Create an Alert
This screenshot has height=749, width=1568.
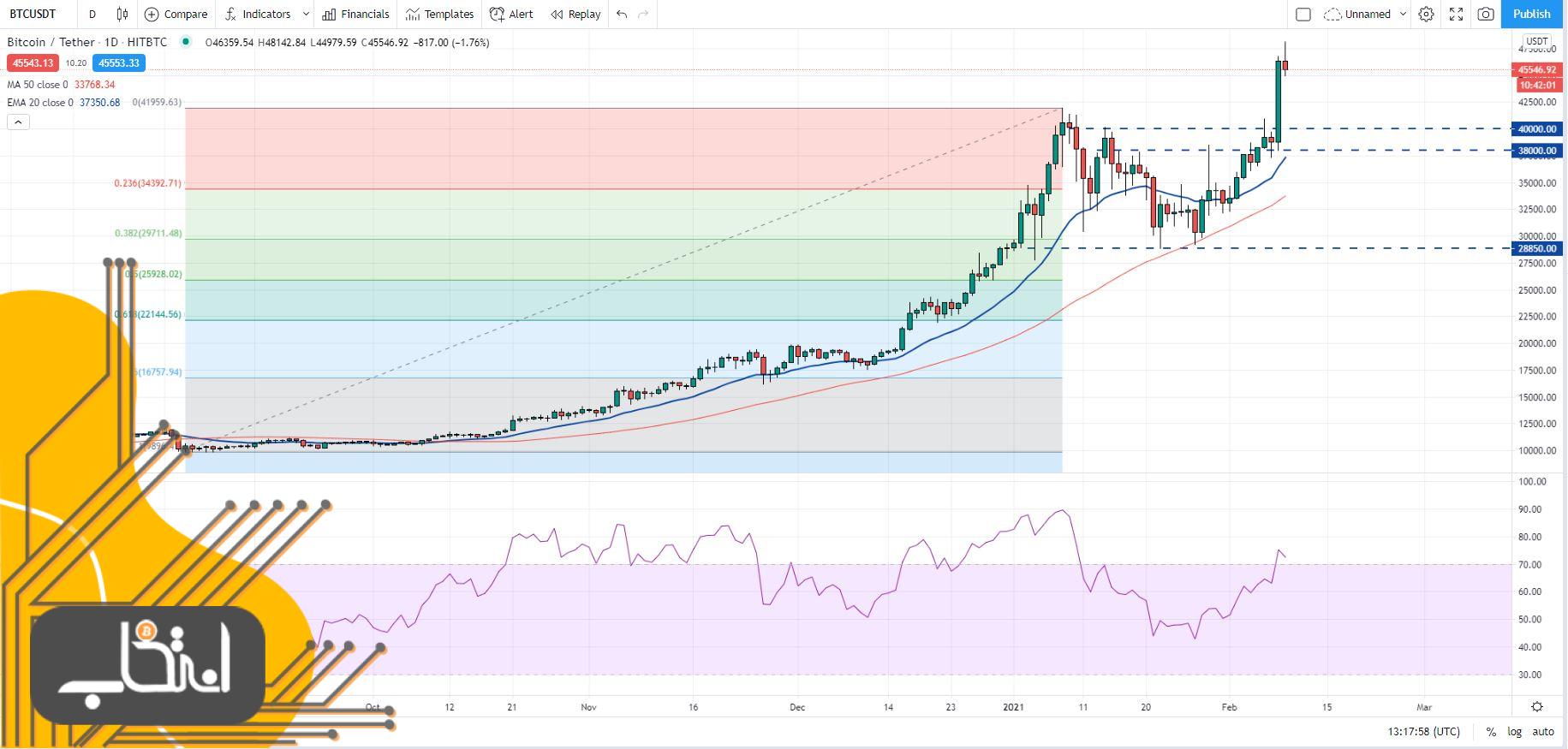pos(511,14)
